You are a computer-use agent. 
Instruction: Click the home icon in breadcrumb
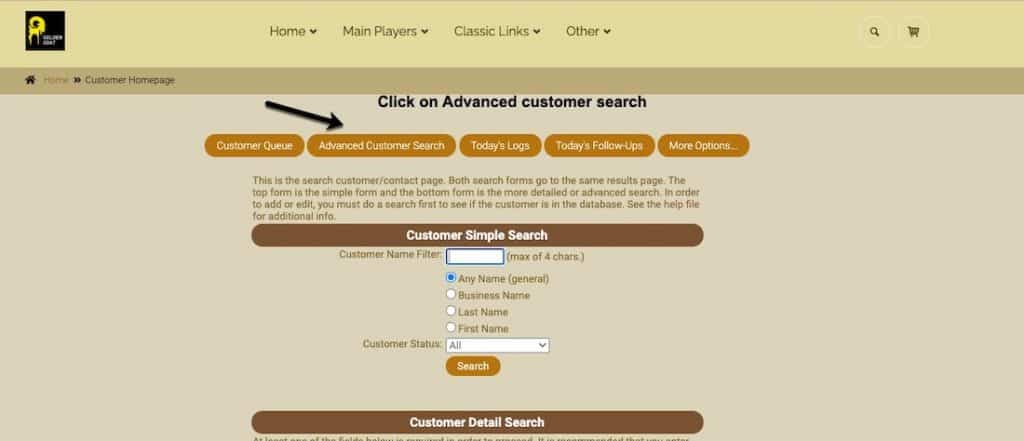pyautogui.click(x=30, y=80)
